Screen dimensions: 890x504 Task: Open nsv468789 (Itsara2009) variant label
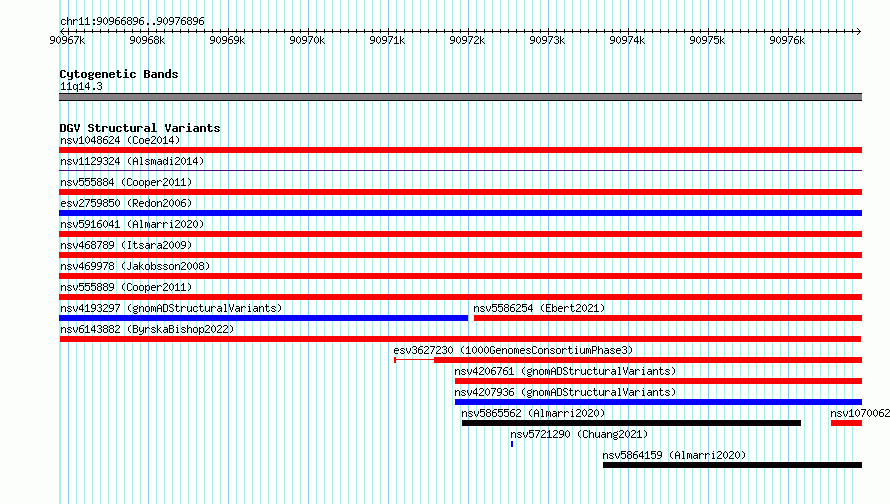click(x=126, y=245)
